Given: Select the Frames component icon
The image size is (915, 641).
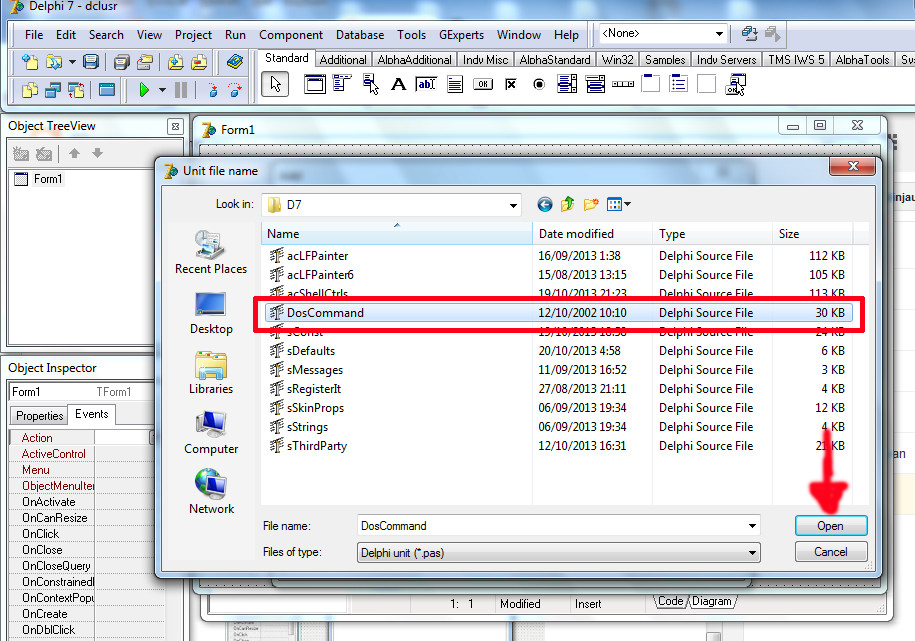Looking at the screenshot, I should click(315, 85).
